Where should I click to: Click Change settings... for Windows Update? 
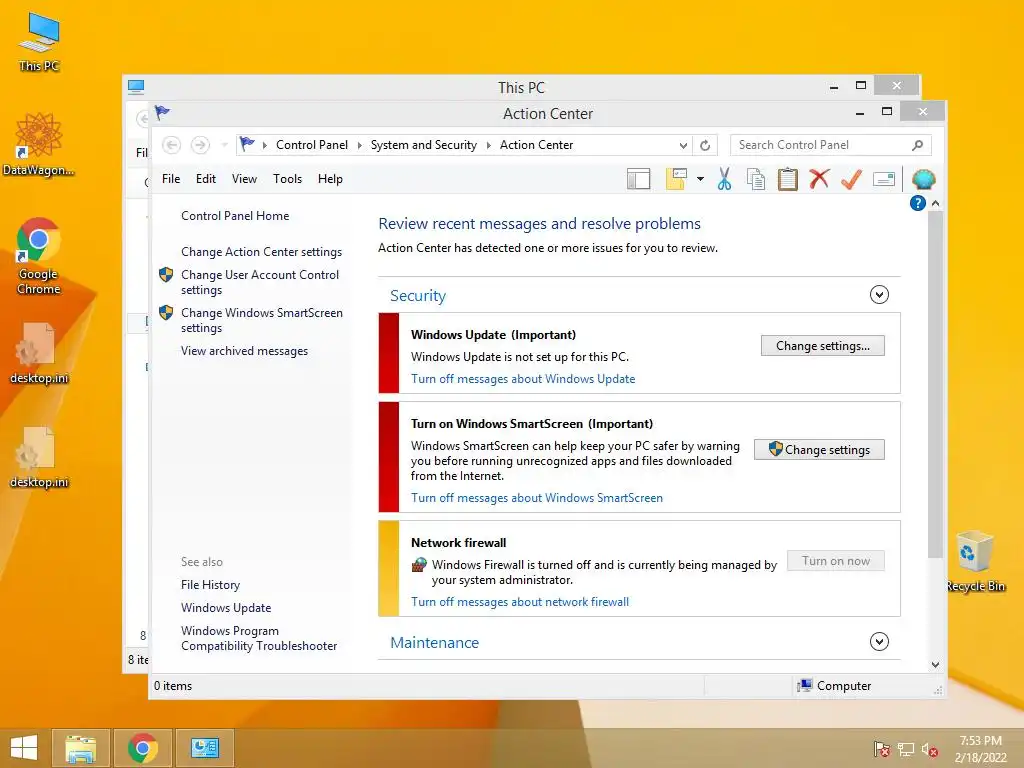click(x=823, y=345)
